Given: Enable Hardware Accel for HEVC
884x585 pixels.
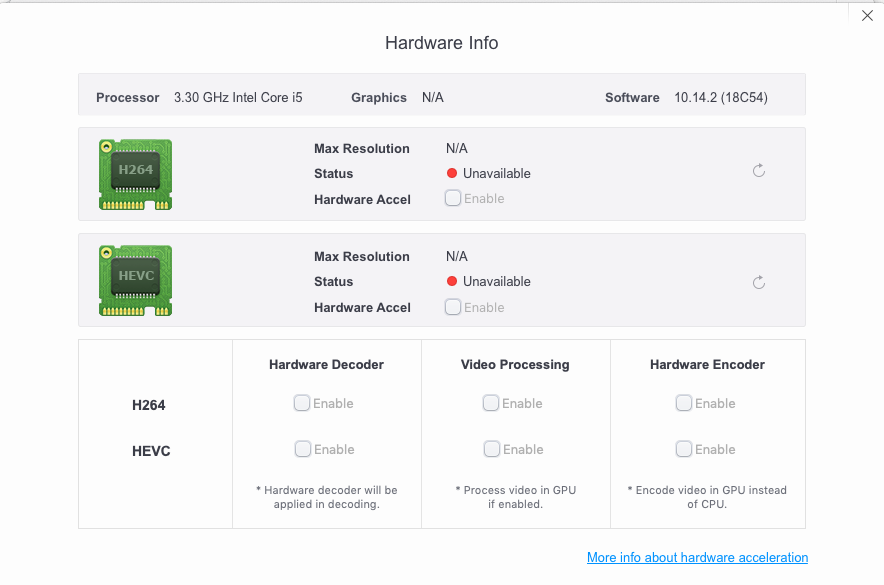Looking at the screenshot, I should point(453,307).
